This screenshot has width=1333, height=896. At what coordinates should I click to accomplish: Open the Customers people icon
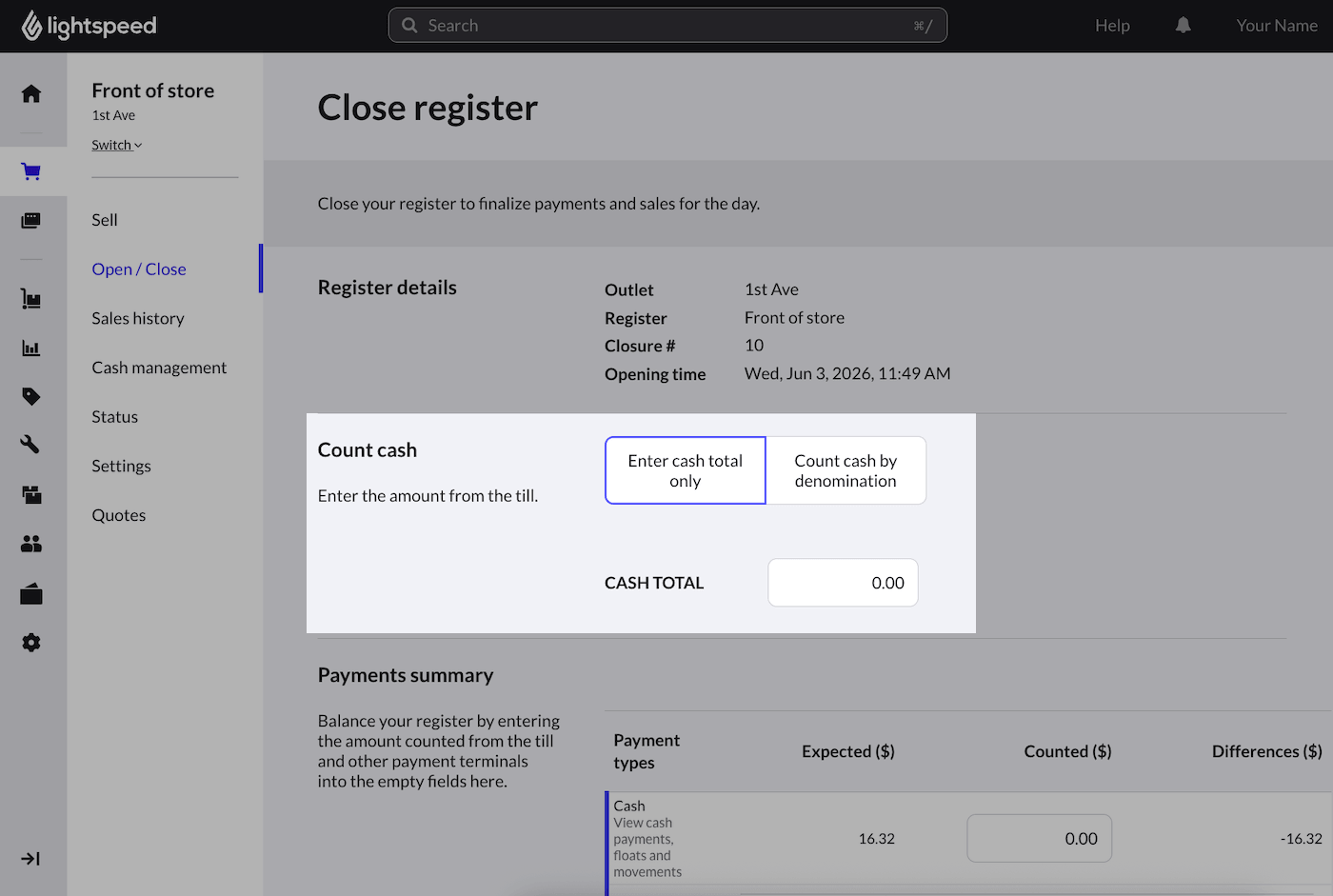coord(31,544)
